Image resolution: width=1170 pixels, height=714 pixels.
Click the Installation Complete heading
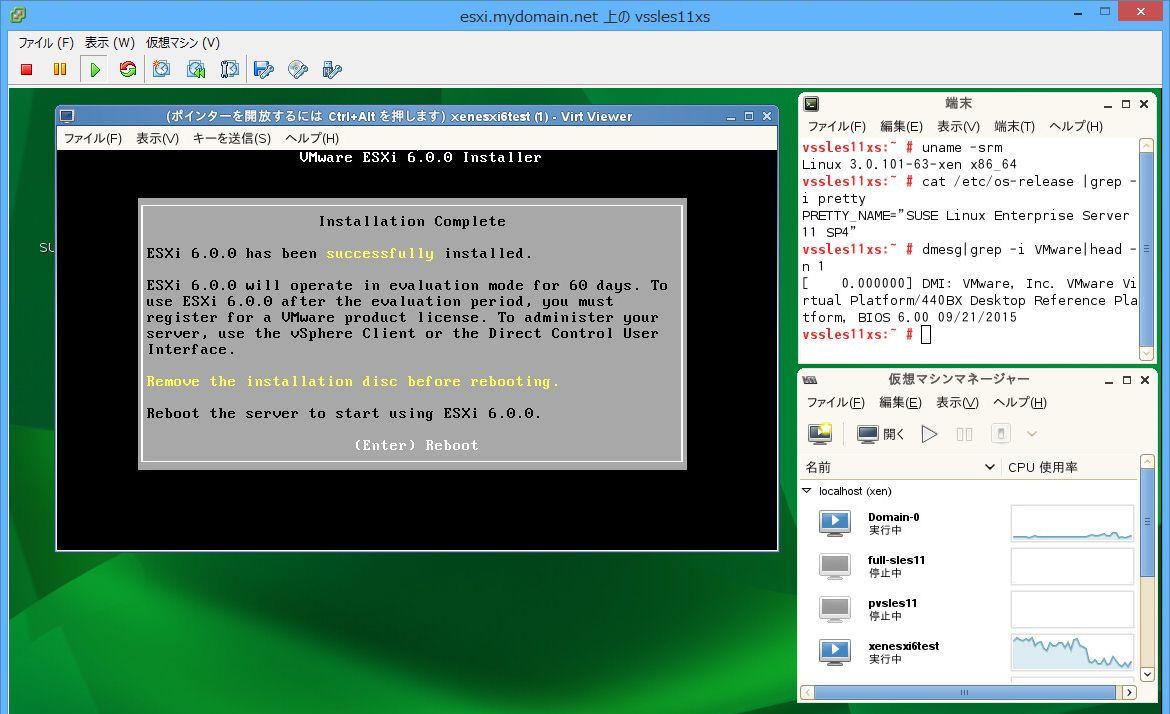[412, 222]
